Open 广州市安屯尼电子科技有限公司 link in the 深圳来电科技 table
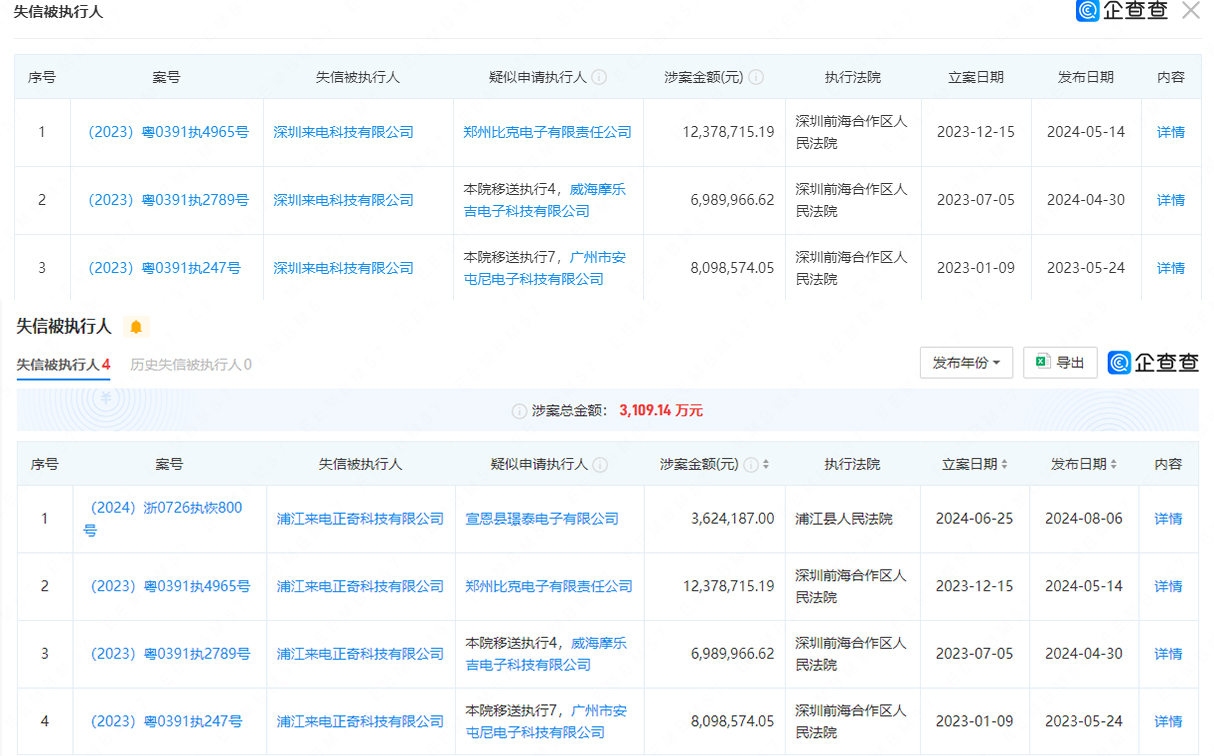 [x=545, y=268]
